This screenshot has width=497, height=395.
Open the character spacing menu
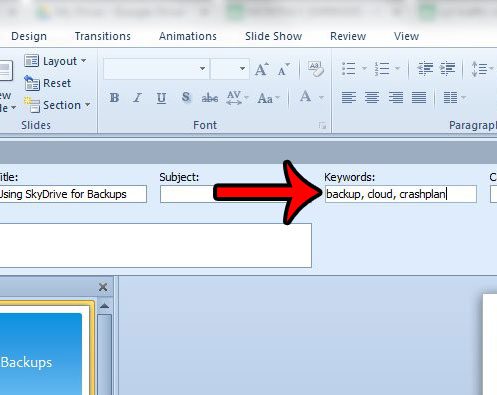click(237, 98)
